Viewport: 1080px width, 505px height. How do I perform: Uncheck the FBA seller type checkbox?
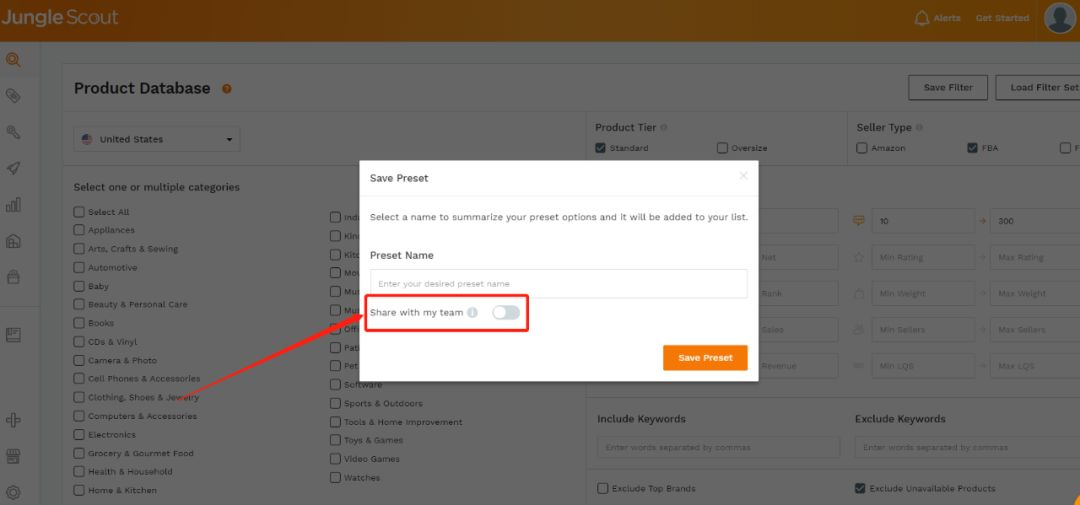click(972, 147)
